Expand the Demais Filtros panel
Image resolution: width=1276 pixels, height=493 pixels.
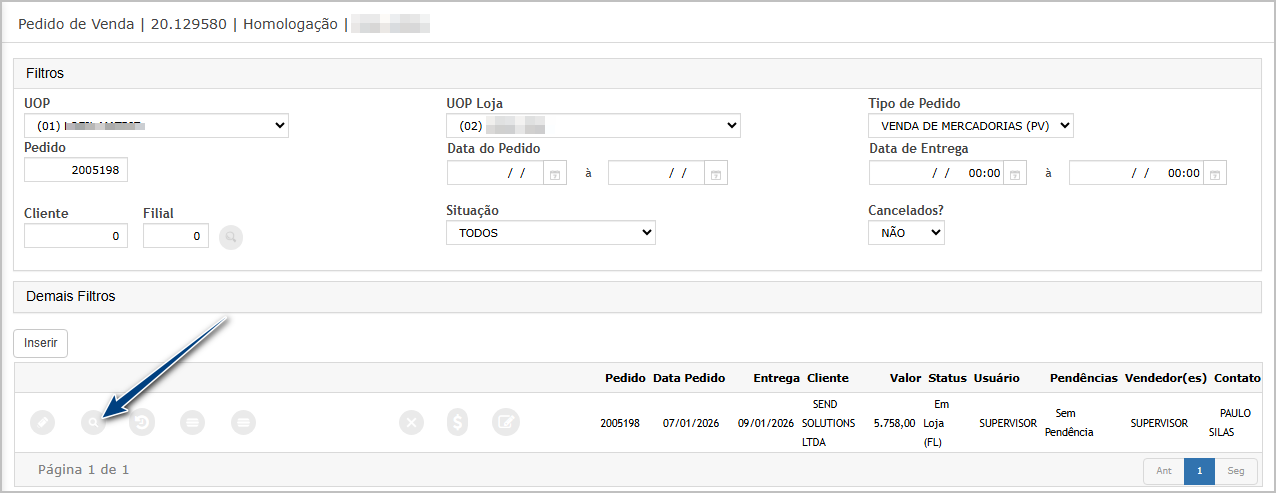pos(637,297)
